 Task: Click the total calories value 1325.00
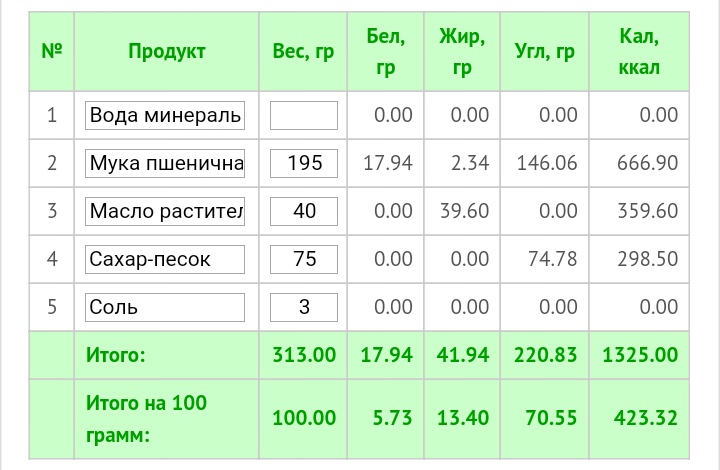click(x=639, y=355)
